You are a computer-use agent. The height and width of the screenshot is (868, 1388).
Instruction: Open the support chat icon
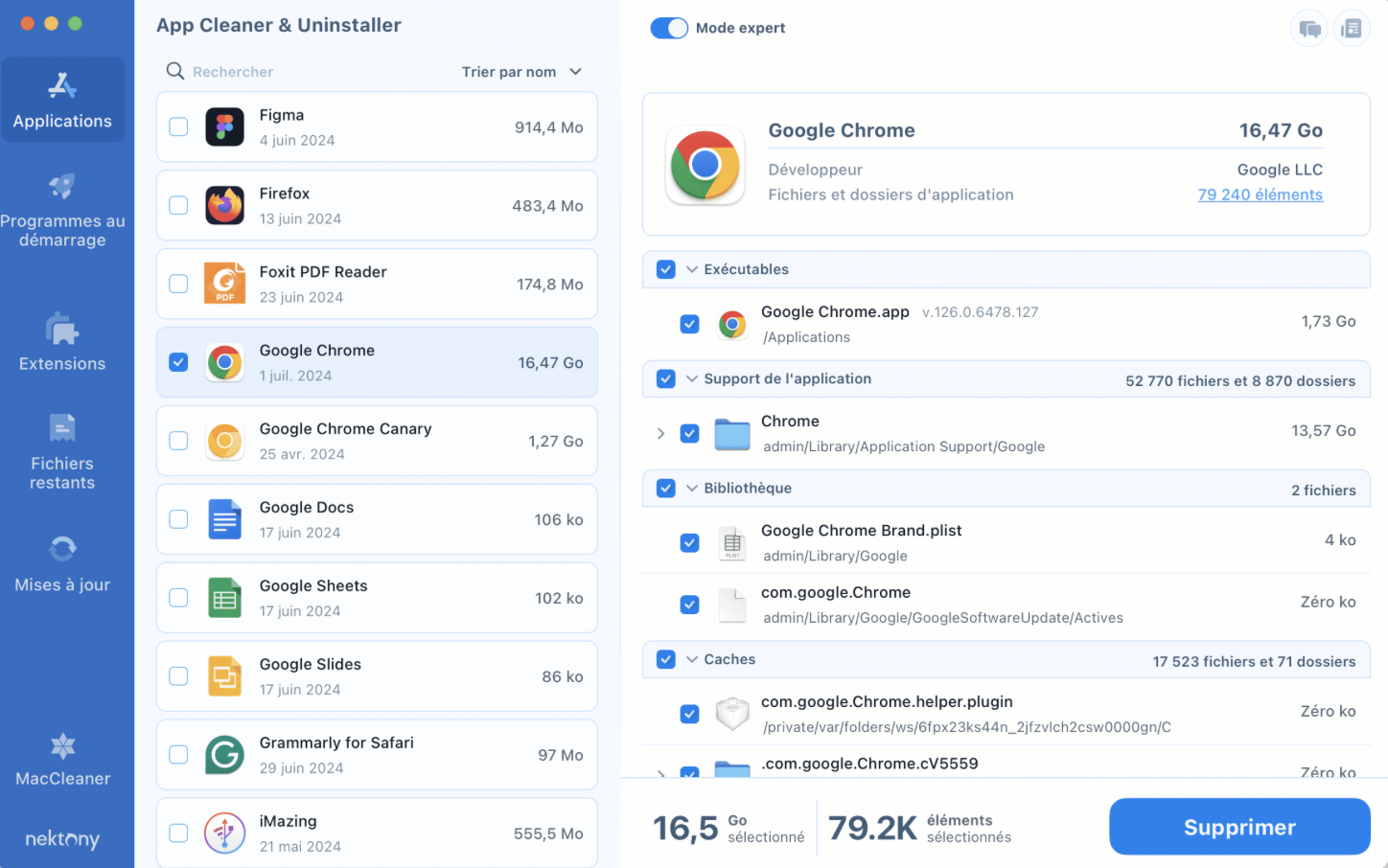click(1308, 29)
